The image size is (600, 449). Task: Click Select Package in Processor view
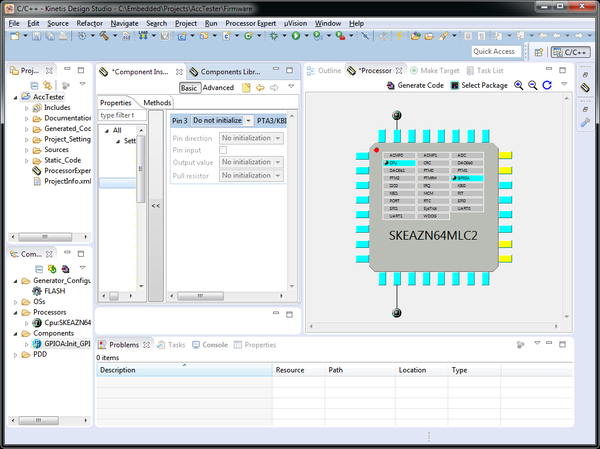(483, 86)
